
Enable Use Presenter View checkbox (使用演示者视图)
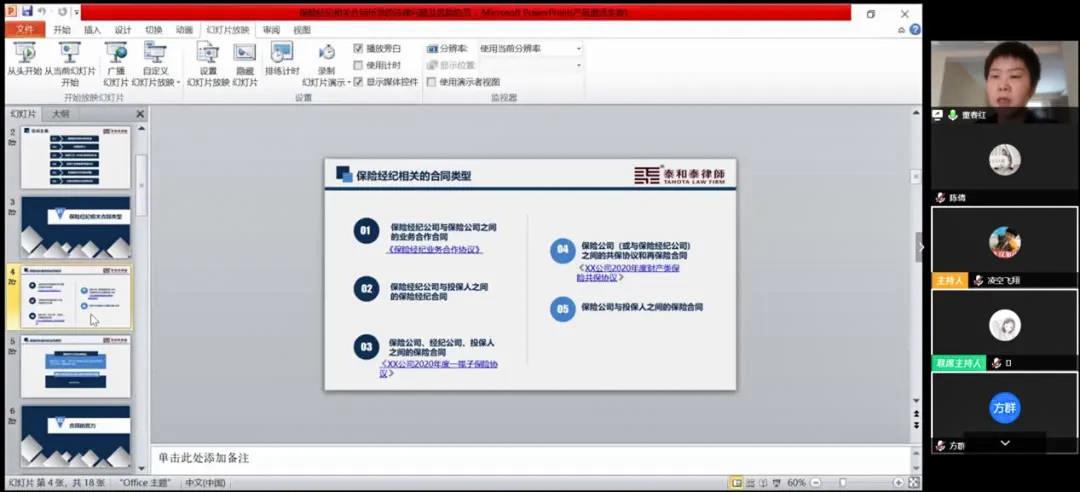coord(432,82)
